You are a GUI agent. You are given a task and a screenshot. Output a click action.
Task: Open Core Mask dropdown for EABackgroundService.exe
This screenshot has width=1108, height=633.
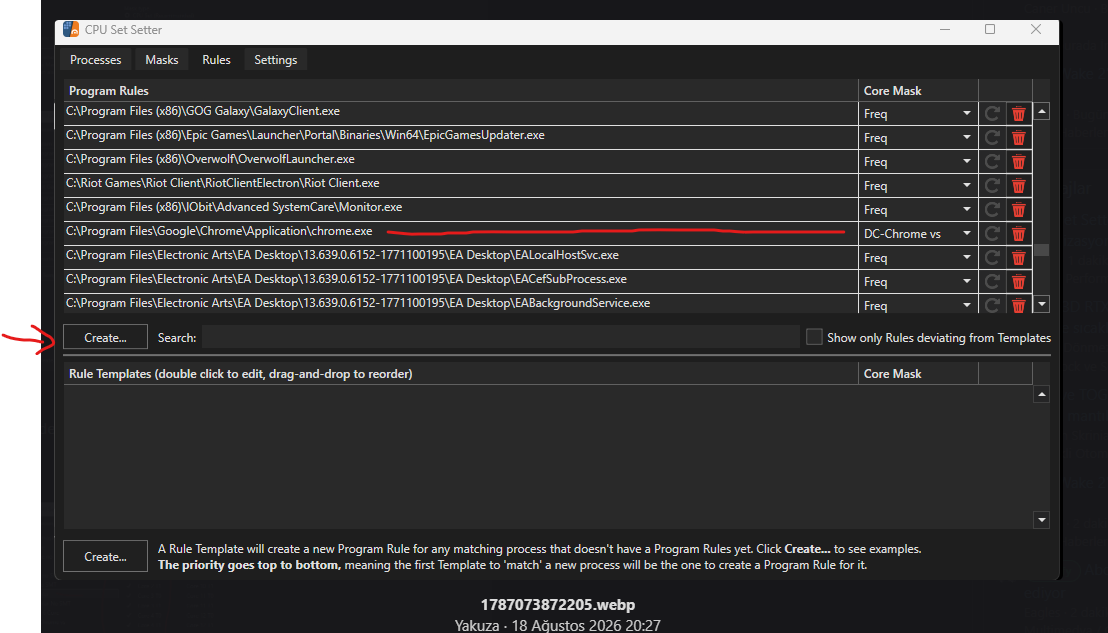918,304
